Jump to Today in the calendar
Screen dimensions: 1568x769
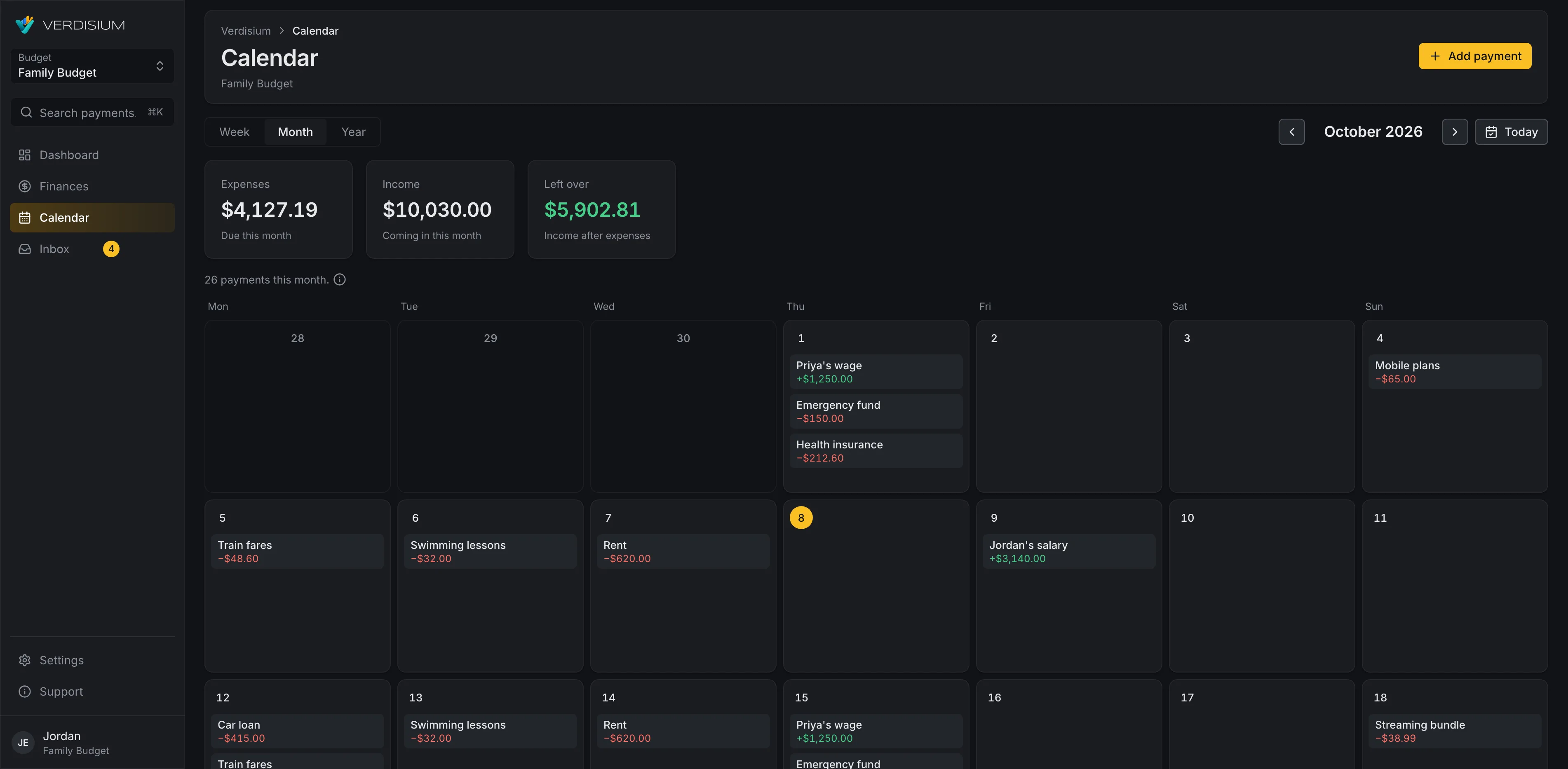pyautogui.click(x=1512, y=132)
